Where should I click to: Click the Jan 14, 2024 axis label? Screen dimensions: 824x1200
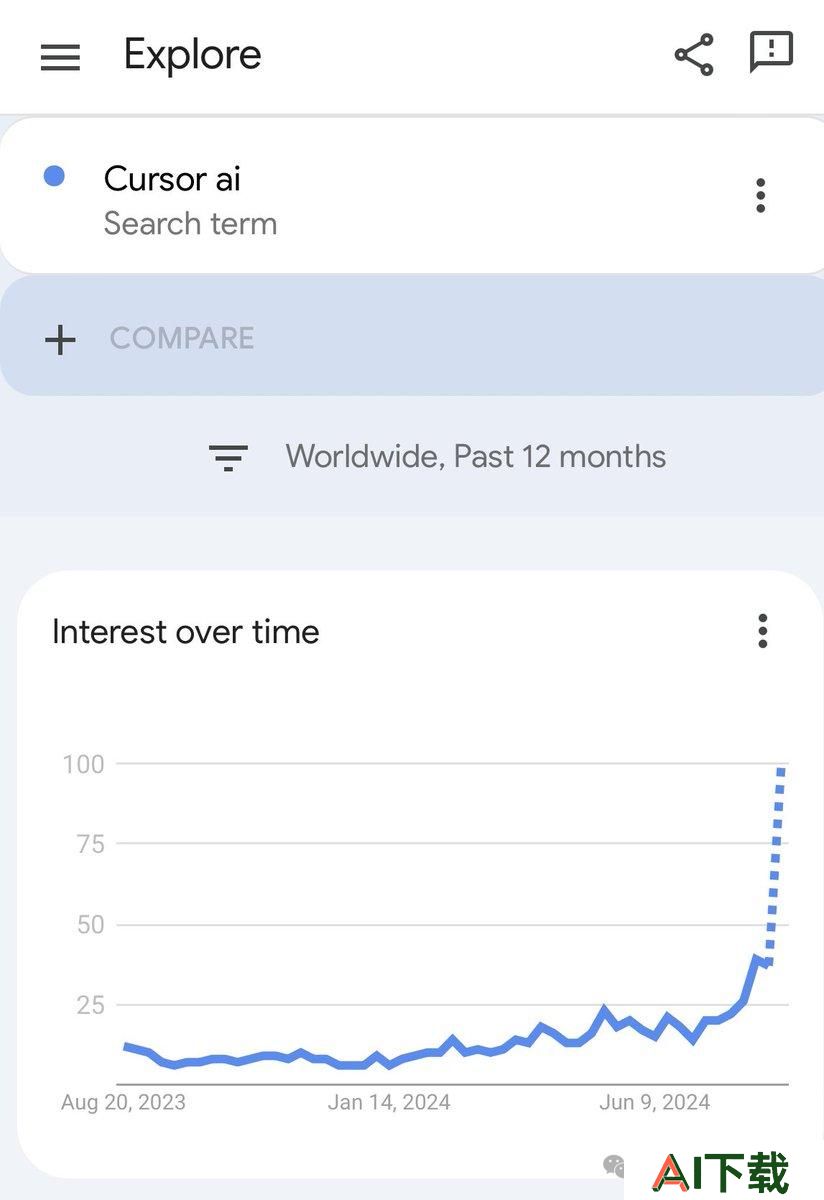click(x=389, y=1103)
